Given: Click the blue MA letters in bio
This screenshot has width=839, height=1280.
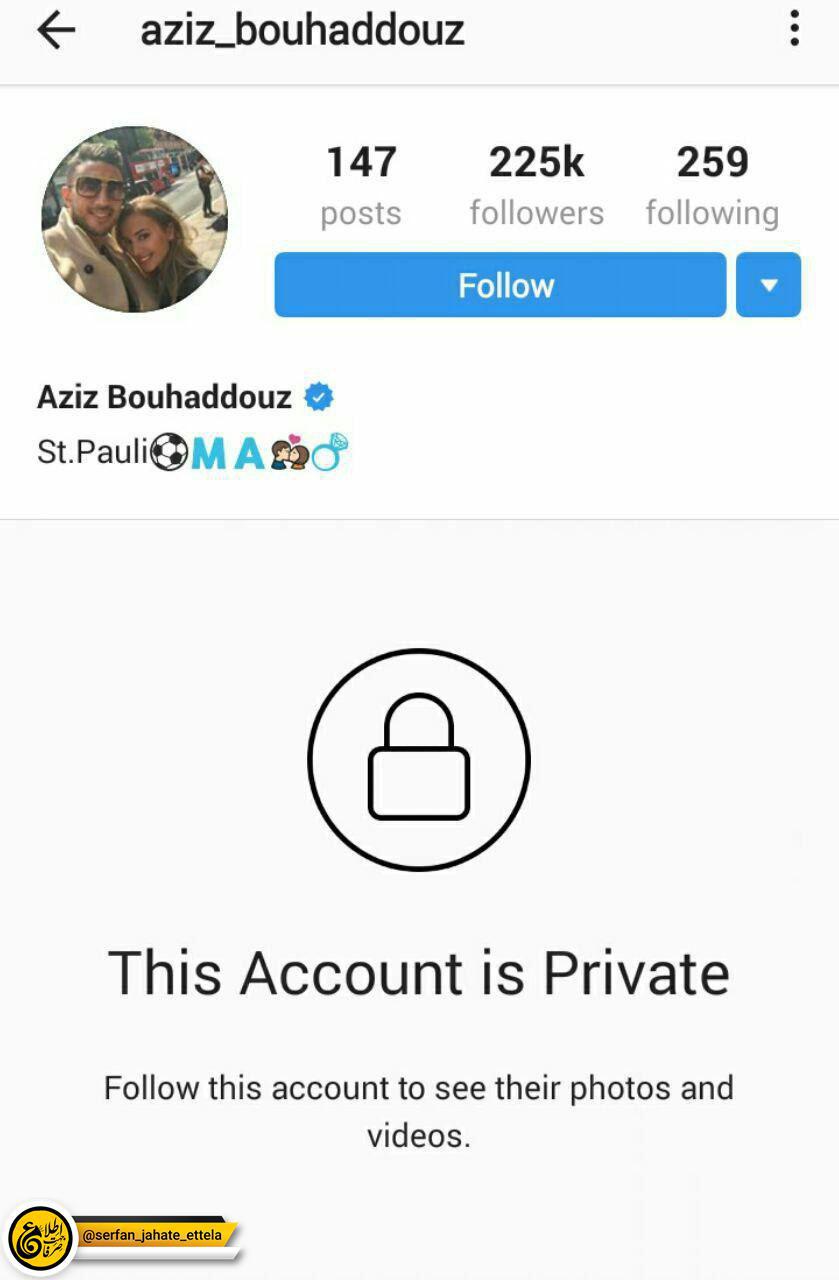Looking at the screenshot, I should point(228,454).
